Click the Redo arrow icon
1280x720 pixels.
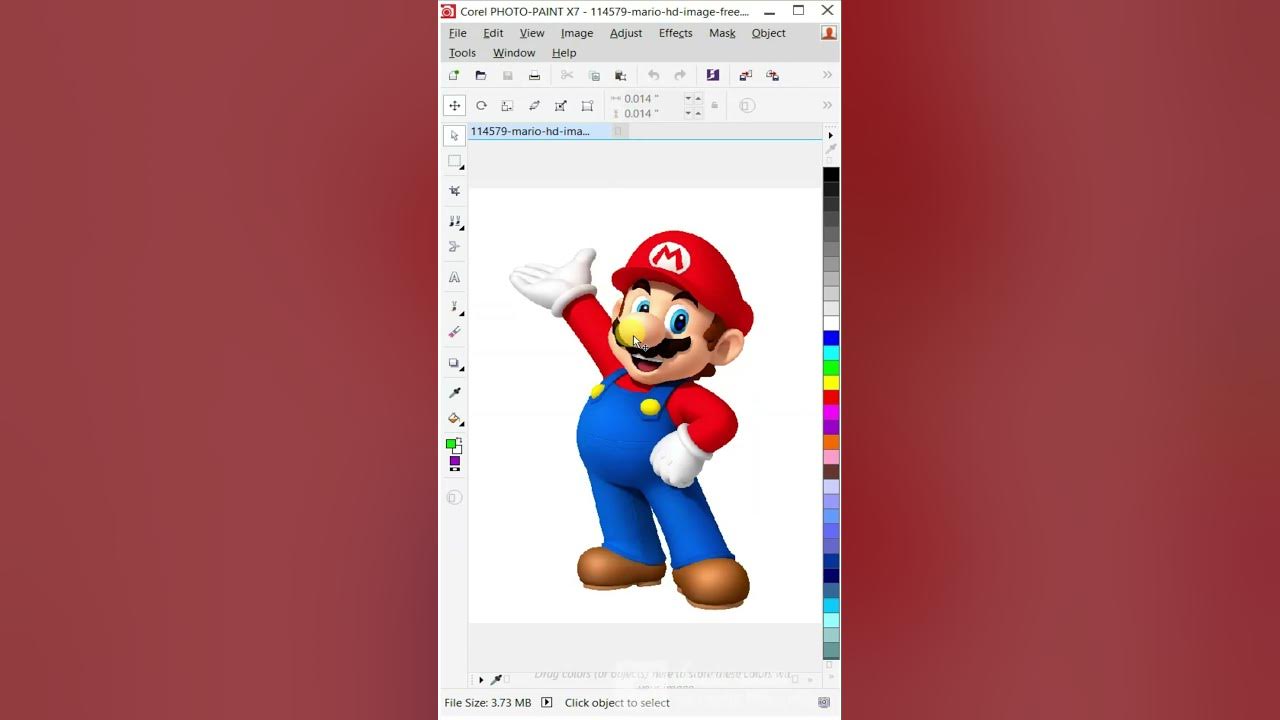[x=680, y=75]
